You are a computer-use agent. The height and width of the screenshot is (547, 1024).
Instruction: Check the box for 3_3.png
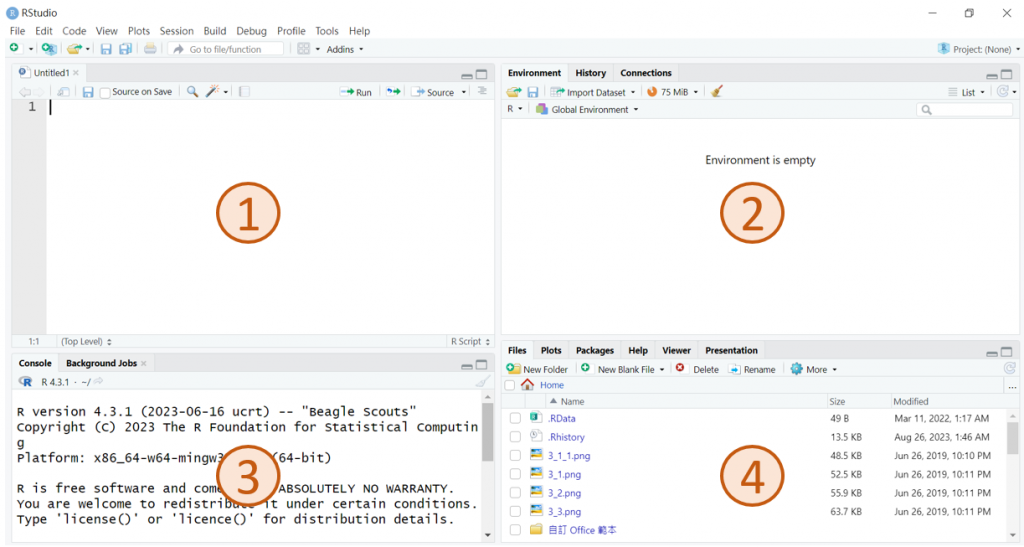click(515, 512)
